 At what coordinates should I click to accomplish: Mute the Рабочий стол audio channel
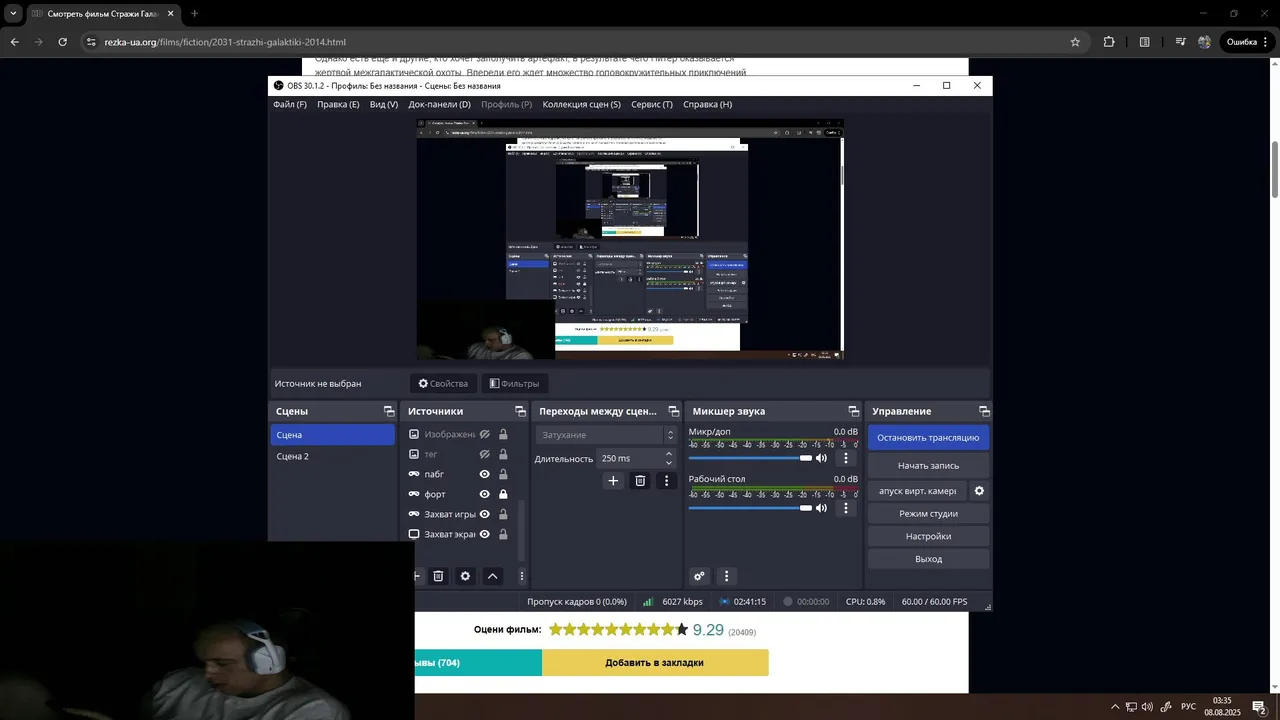click(x=821, y=508)
